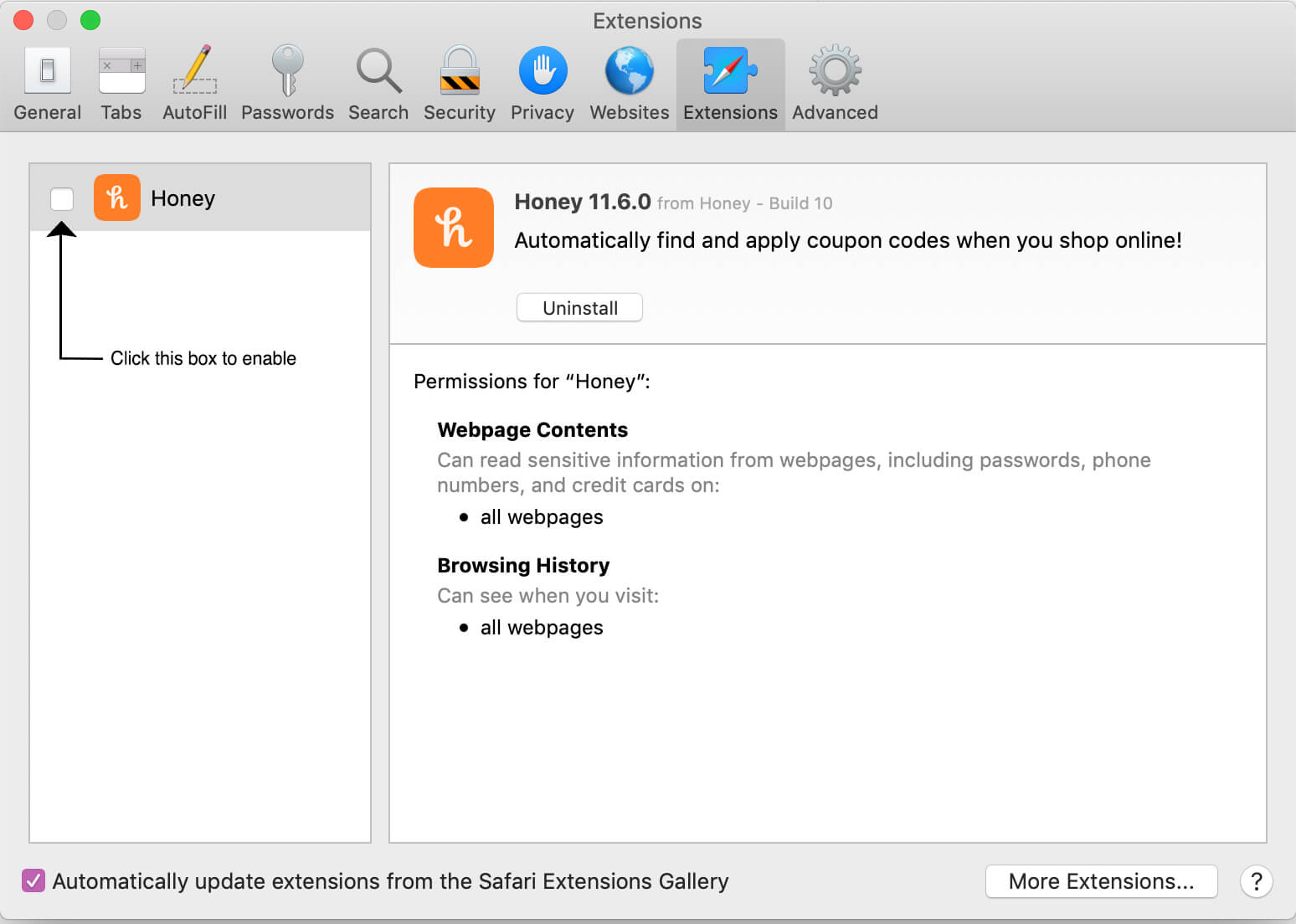Toggle automatic extension updates checkbox

click(x=33, y=880)
